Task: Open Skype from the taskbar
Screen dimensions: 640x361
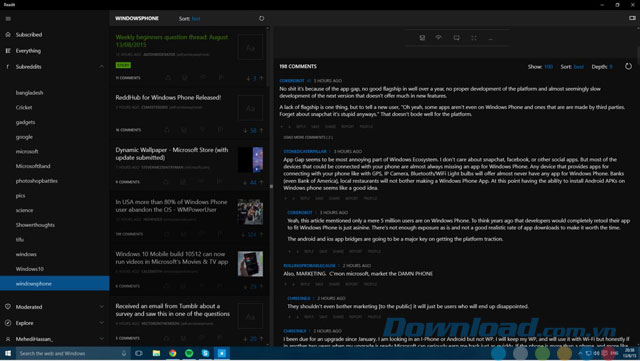Action: pos(205,353)
